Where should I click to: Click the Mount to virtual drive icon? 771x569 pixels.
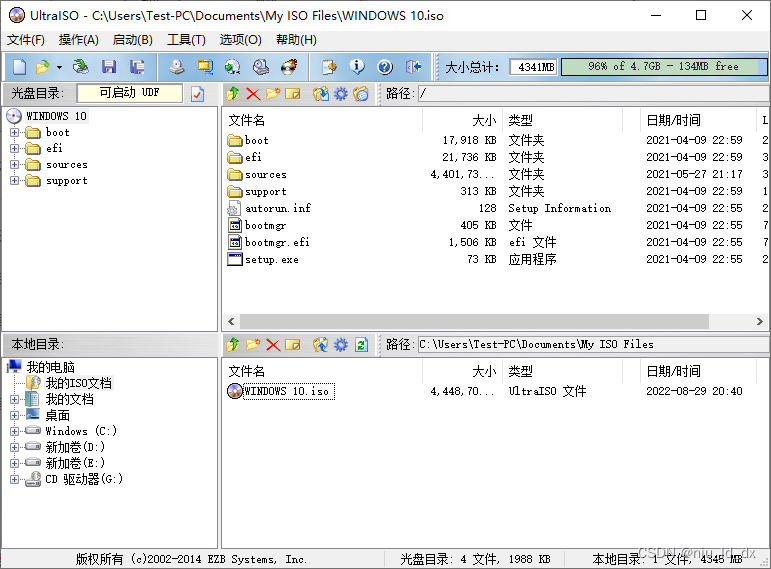(261, 67)
